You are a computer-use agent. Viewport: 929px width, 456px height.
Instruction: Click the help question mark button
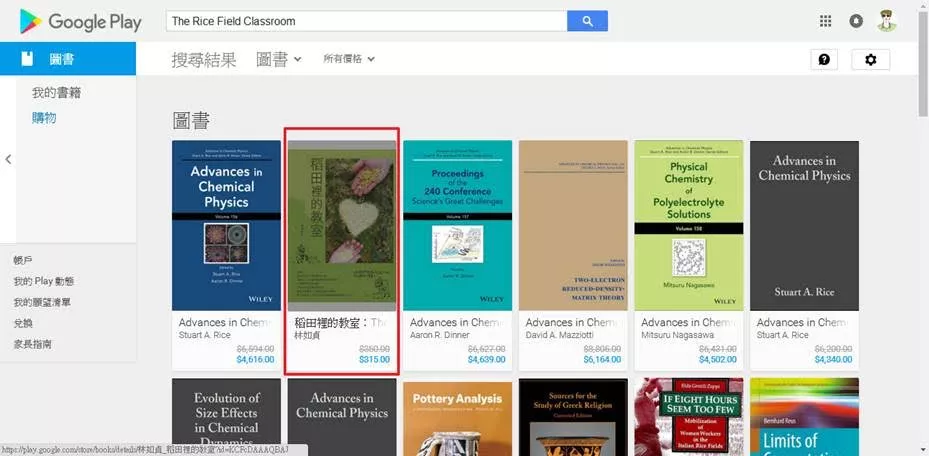click(824, 59)
